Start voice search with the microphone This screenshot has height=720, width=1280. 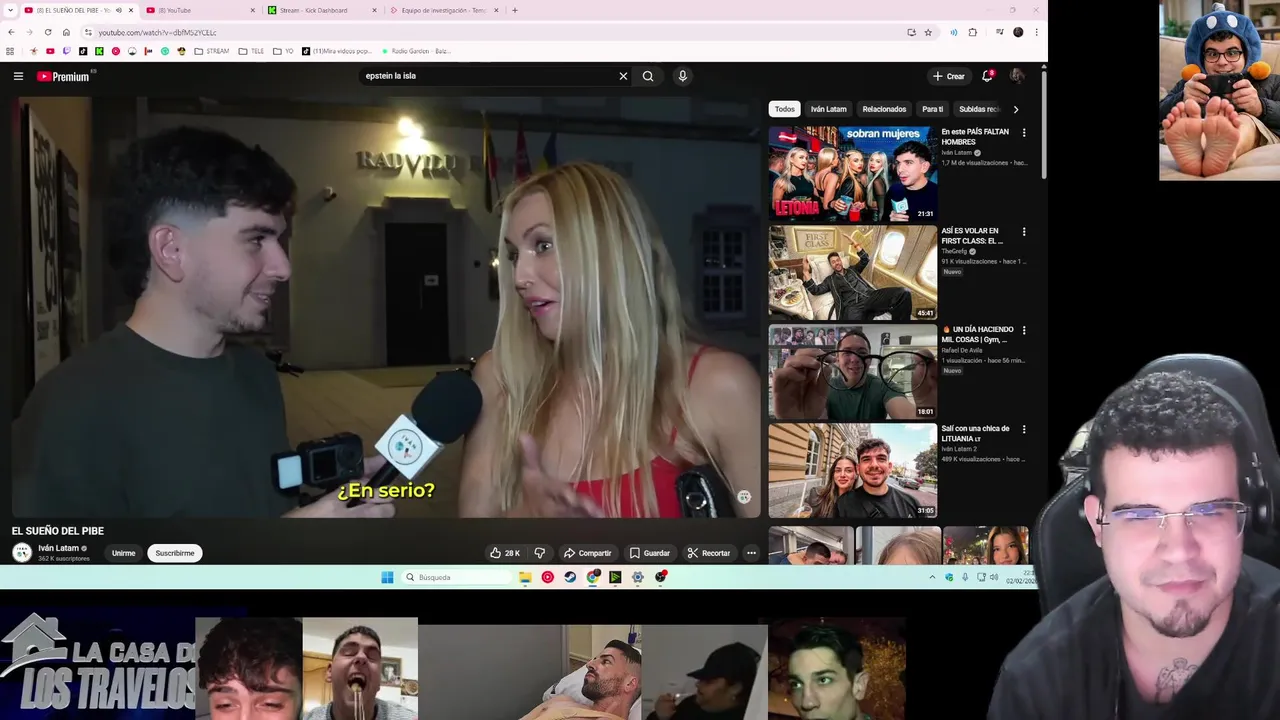(682, 76)
